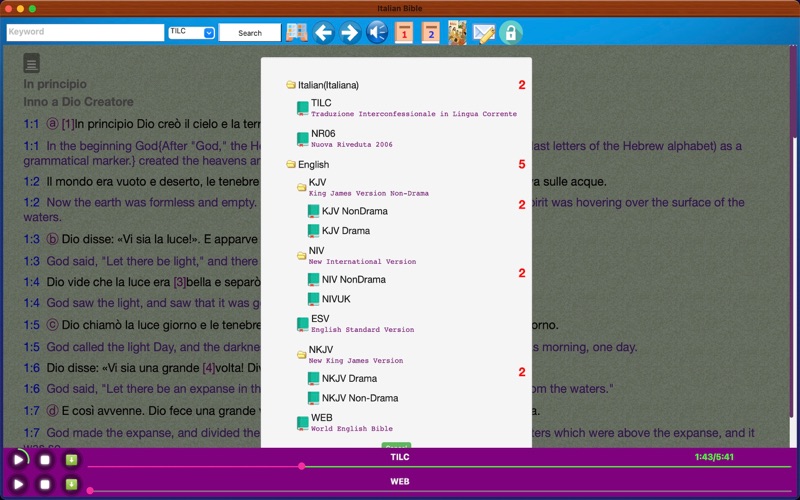Collapse the Italian(Italiana) folder

point(291,85)
